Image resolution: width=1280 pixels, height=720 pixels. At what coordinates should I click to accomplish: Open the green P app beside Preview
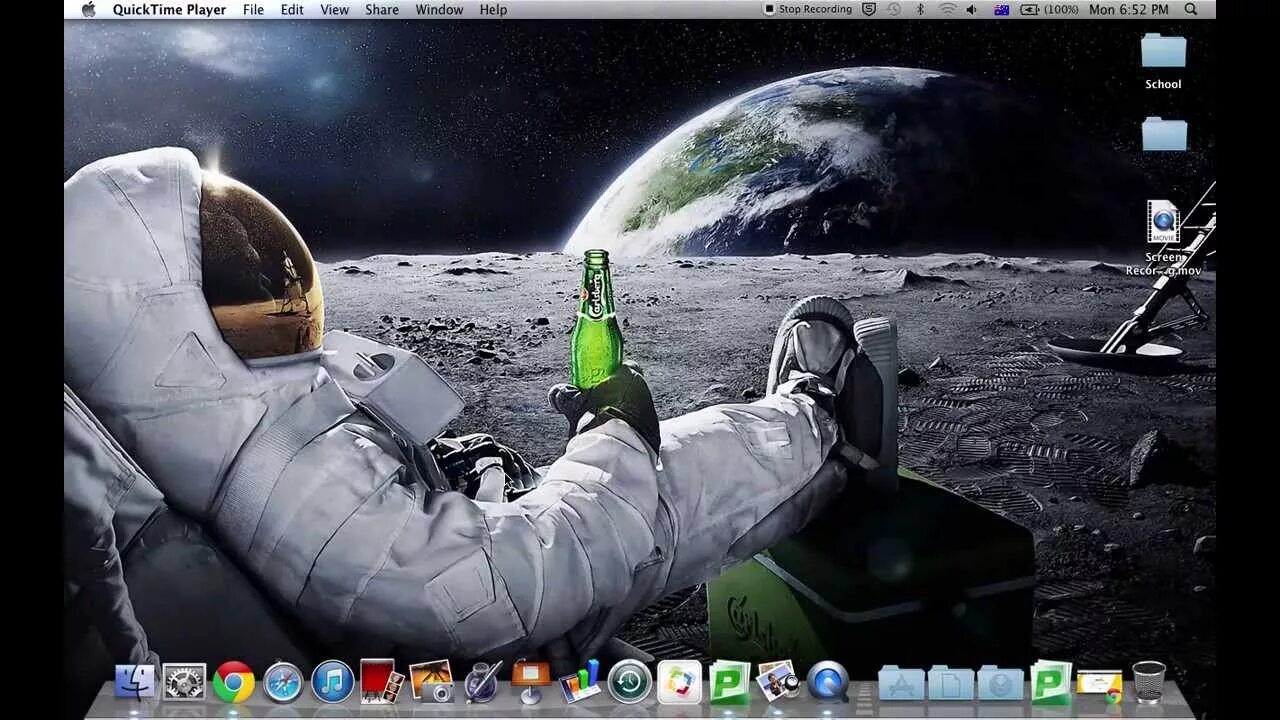click(729, 681)
